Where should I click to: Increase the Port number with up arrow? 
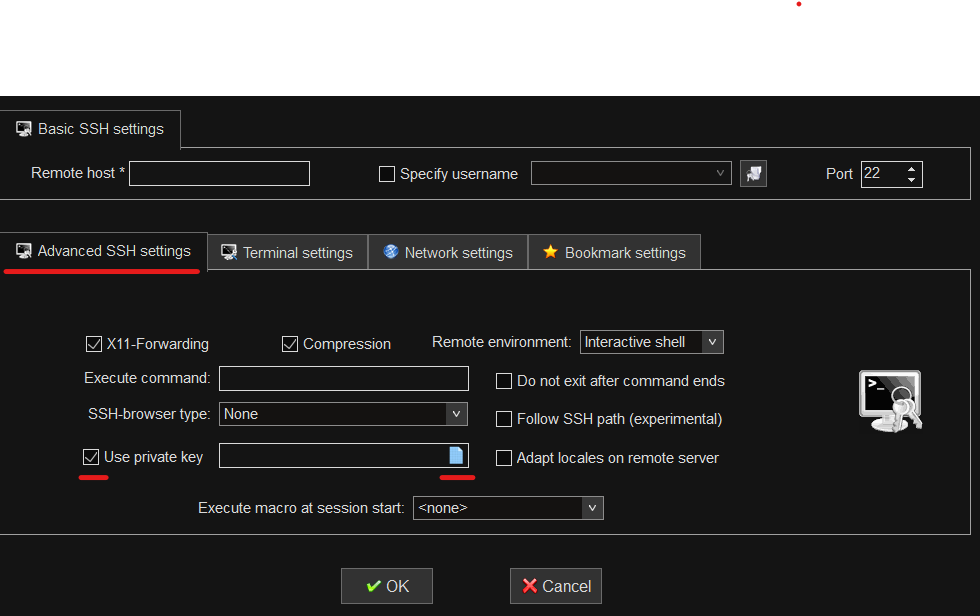coord(911,169)
